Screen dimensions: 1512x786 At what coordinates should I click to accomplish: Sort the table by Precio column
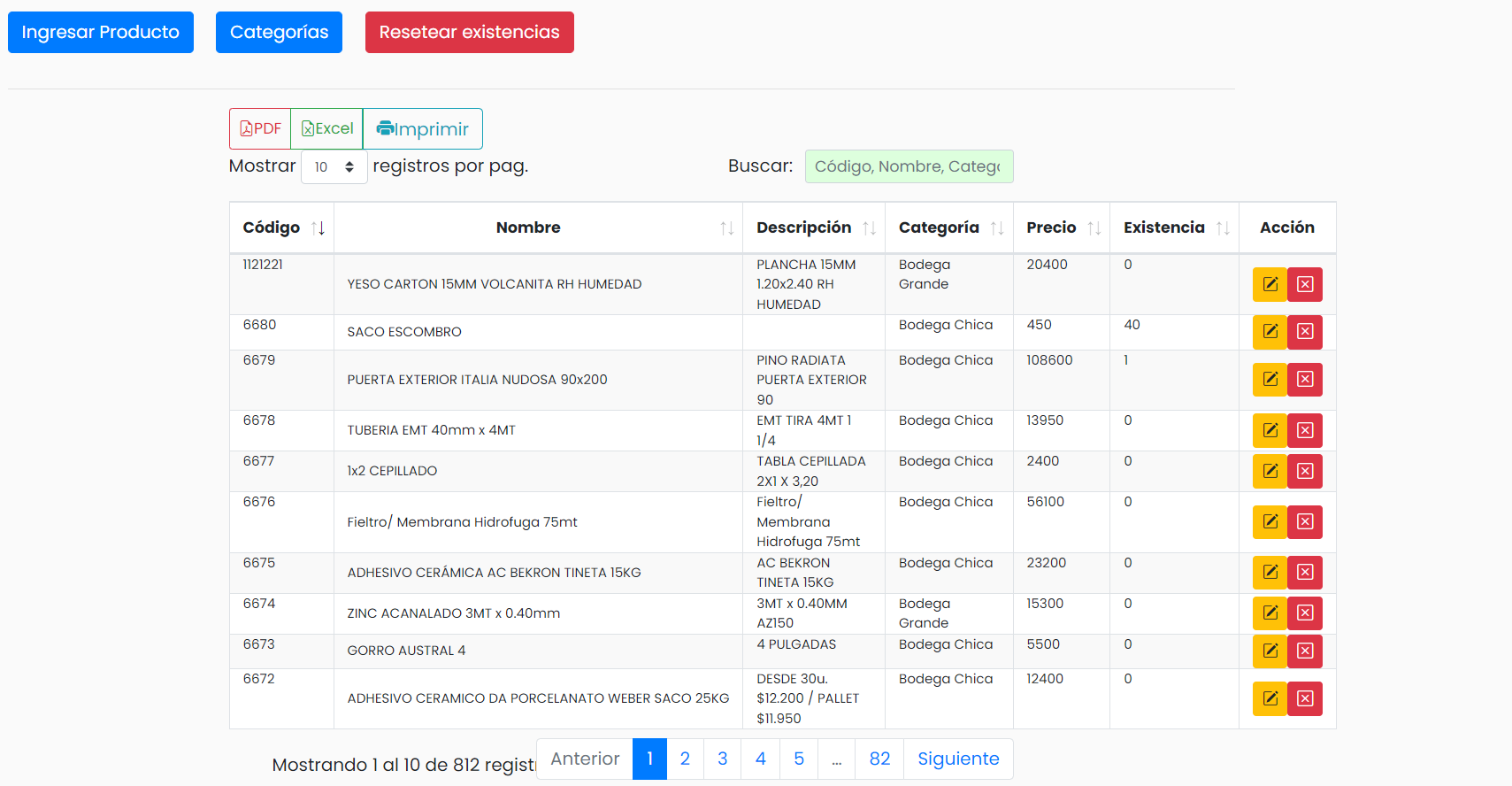click(x=1062, y=227)
